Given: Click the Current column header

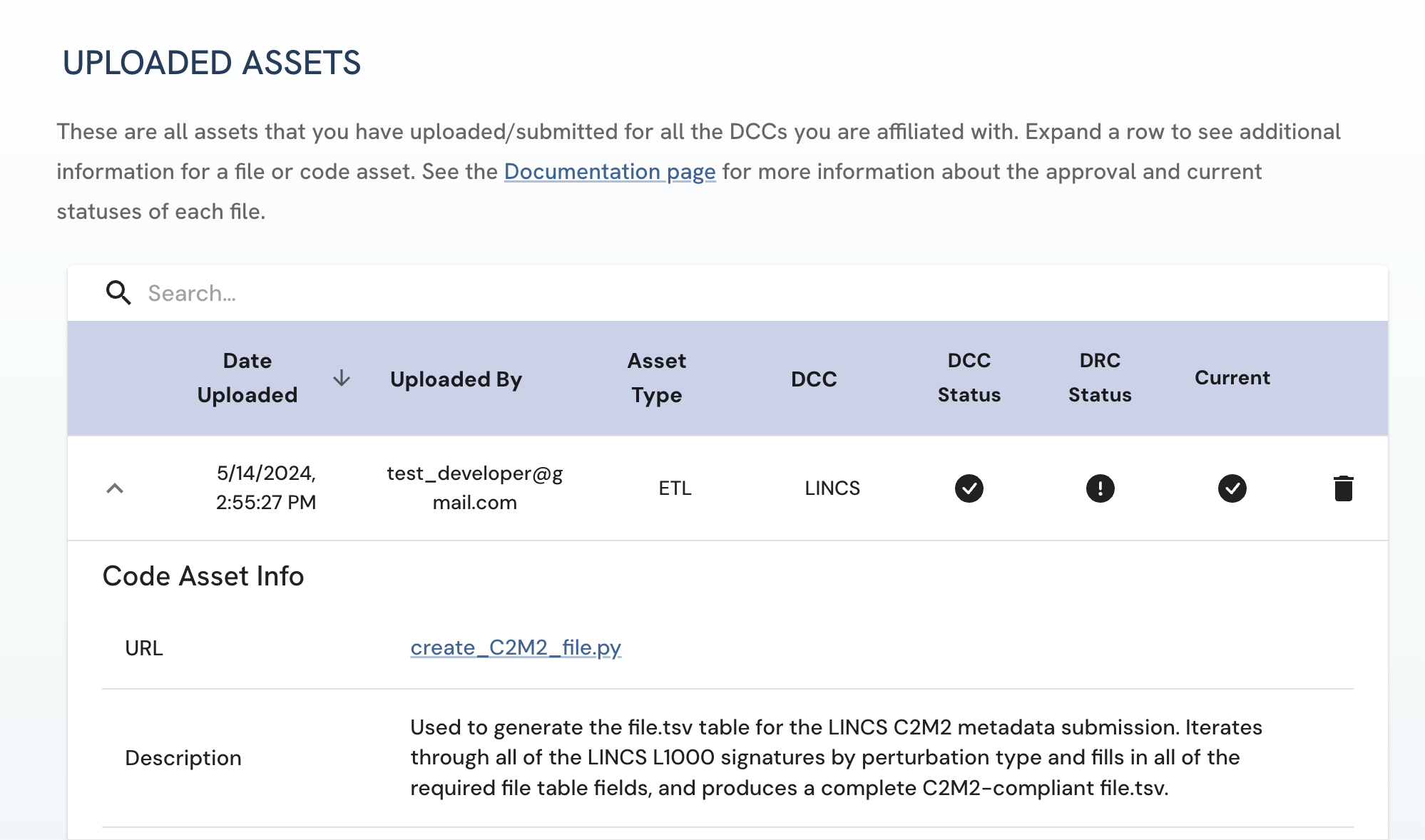Looking at the screenshot, I should click(1232, 378).
